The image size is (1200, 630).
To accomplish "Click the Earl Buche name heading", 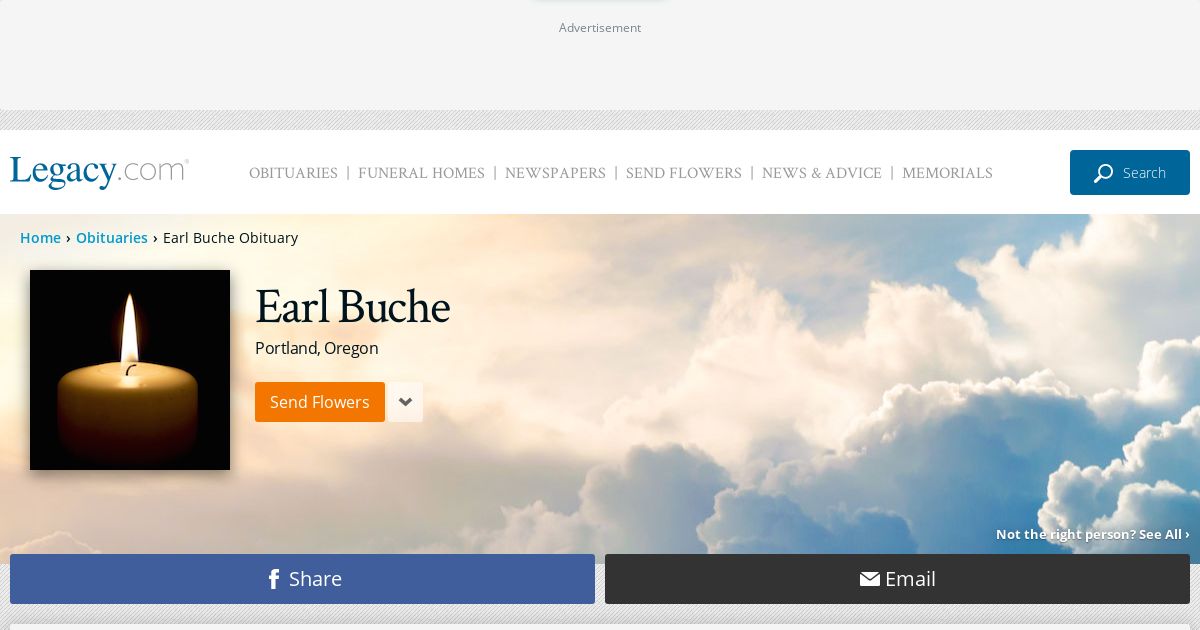I will pyautogui.click(x=352, y=307).
